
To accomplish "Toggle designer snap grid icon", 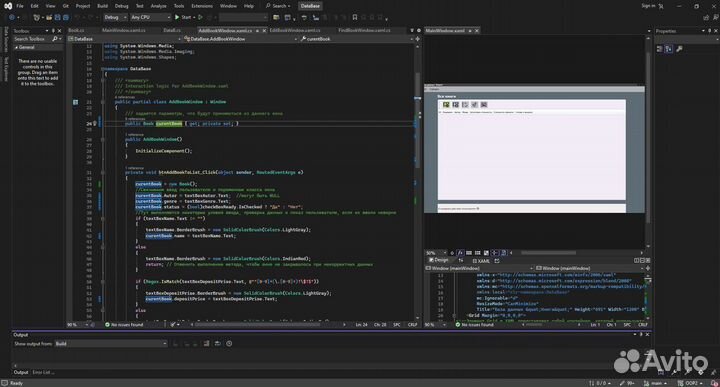I will click(469, 252).
